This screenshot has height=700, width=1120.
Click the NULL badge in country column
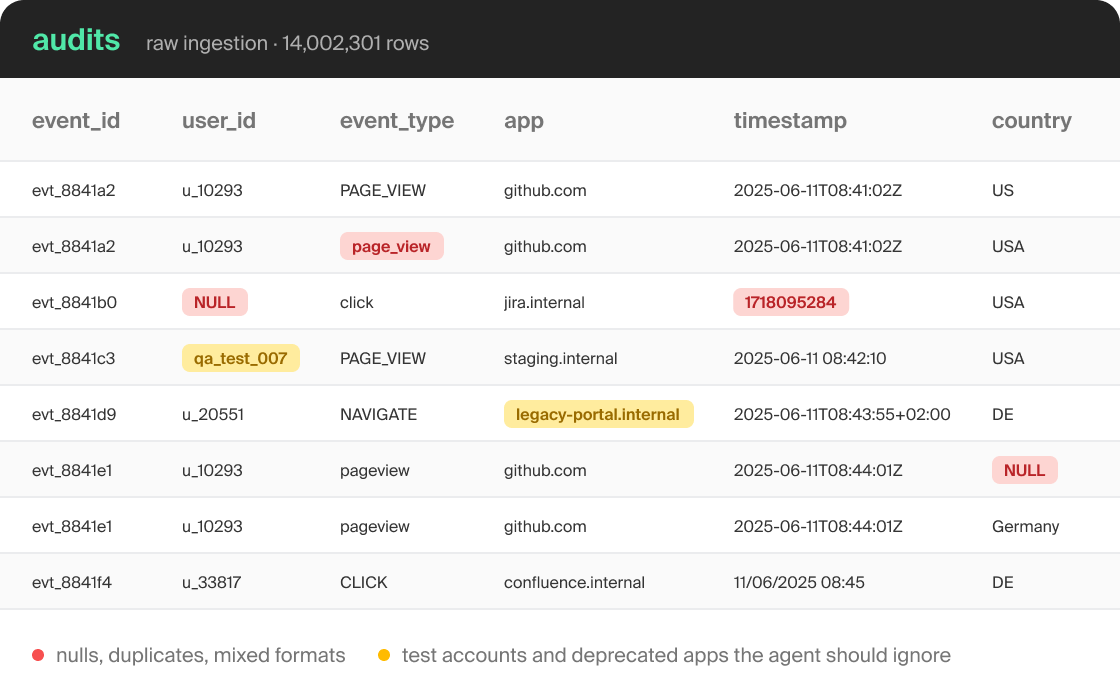[x=1024, y=470]
